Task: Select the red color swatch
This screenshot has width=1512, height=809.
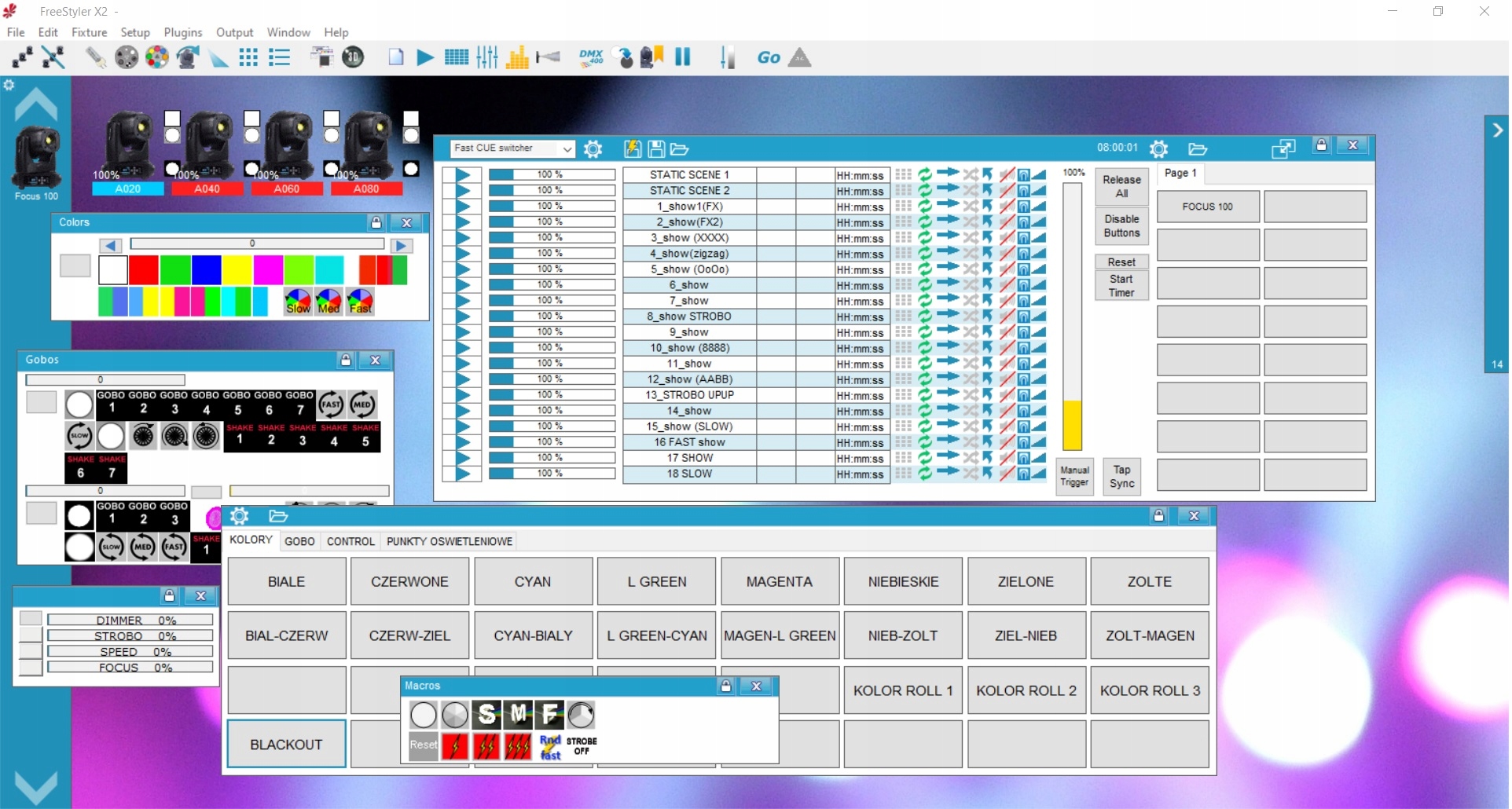Action: click(144, 269)
